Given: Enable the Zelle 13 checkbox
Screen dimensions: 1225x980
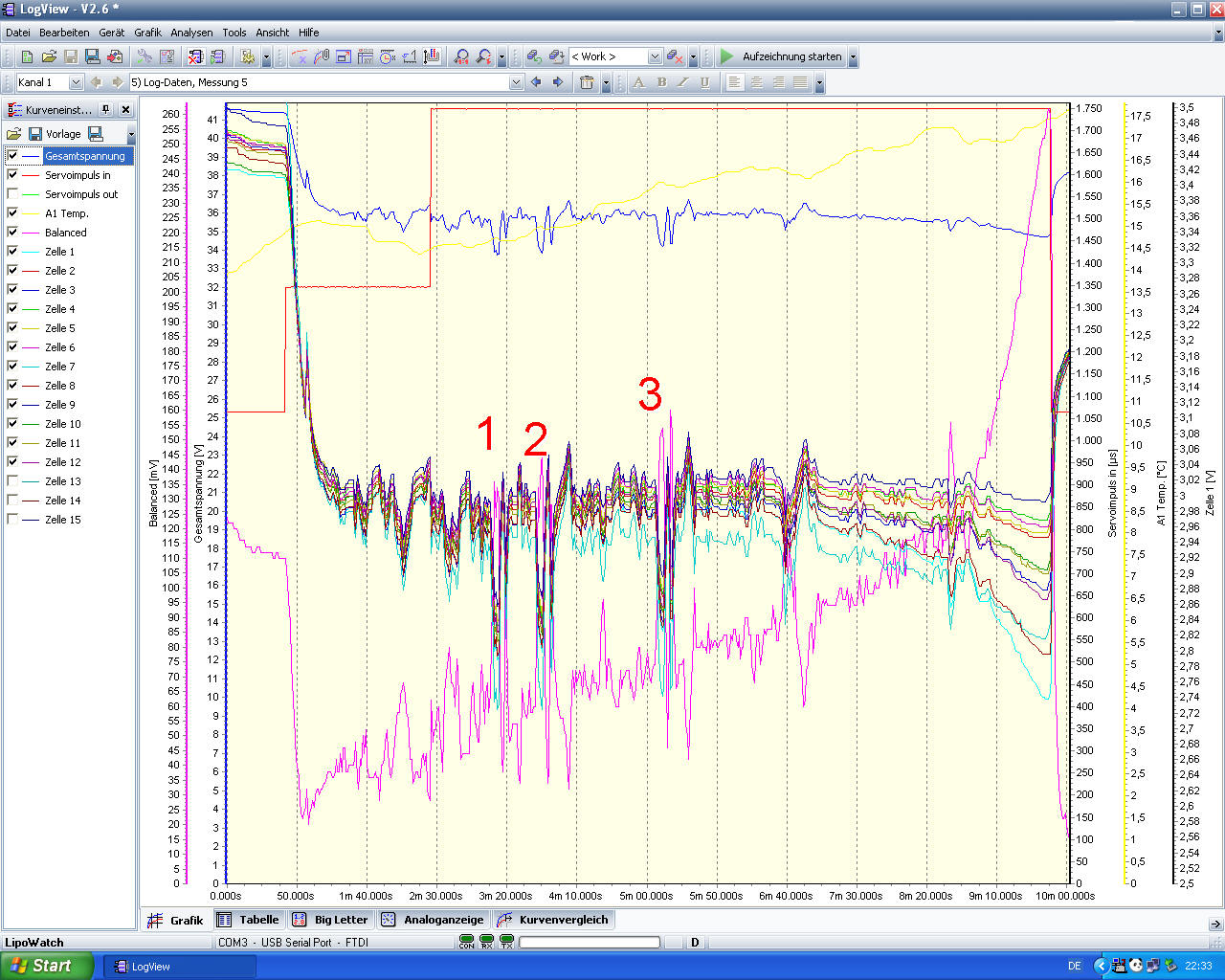Looking at the screenshot, I should tap(12, 481).
